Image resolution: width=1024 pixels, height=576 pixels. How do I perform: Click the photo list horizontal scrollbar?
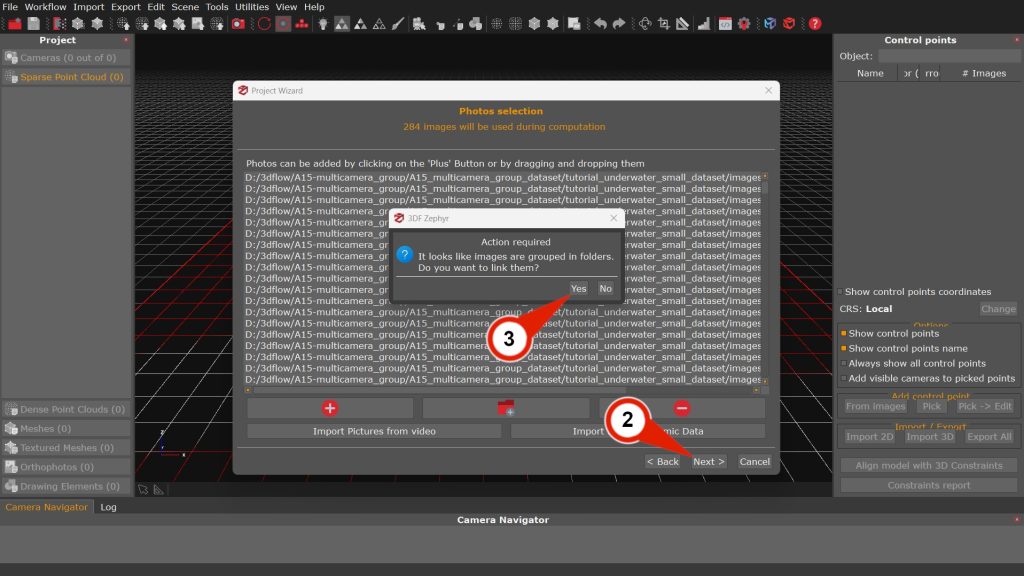pyautogui.click(x=500, y=391)
